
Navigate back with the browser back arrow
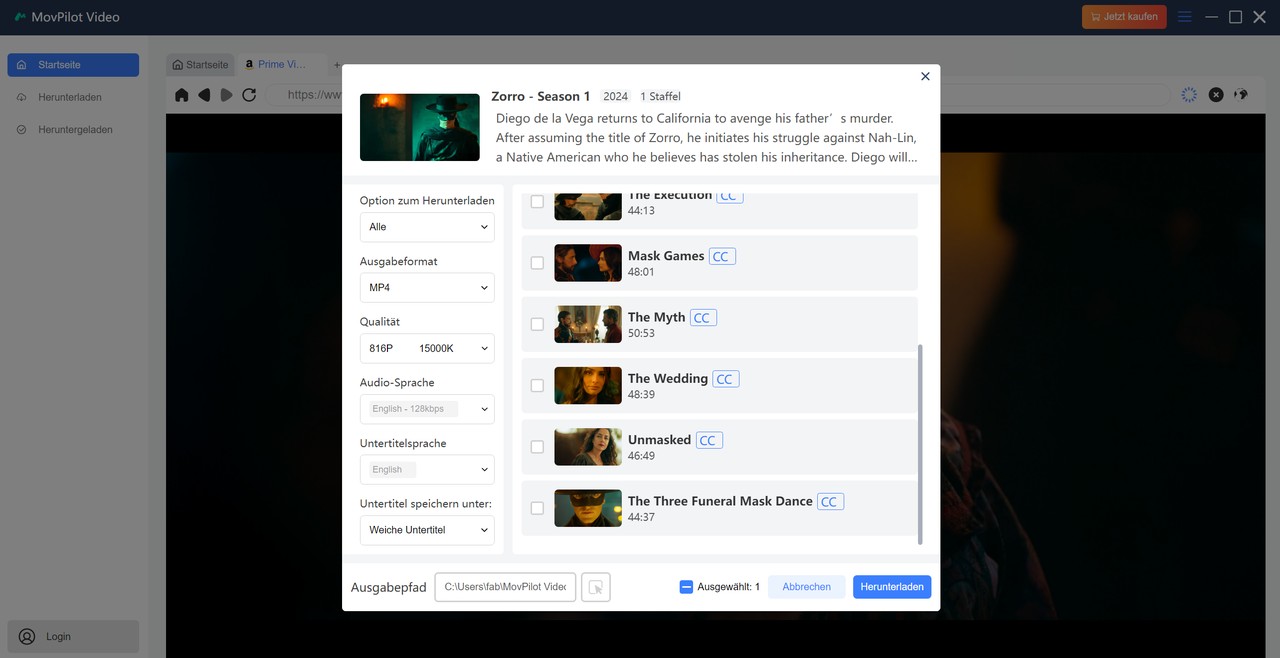(x=203, y=94)
